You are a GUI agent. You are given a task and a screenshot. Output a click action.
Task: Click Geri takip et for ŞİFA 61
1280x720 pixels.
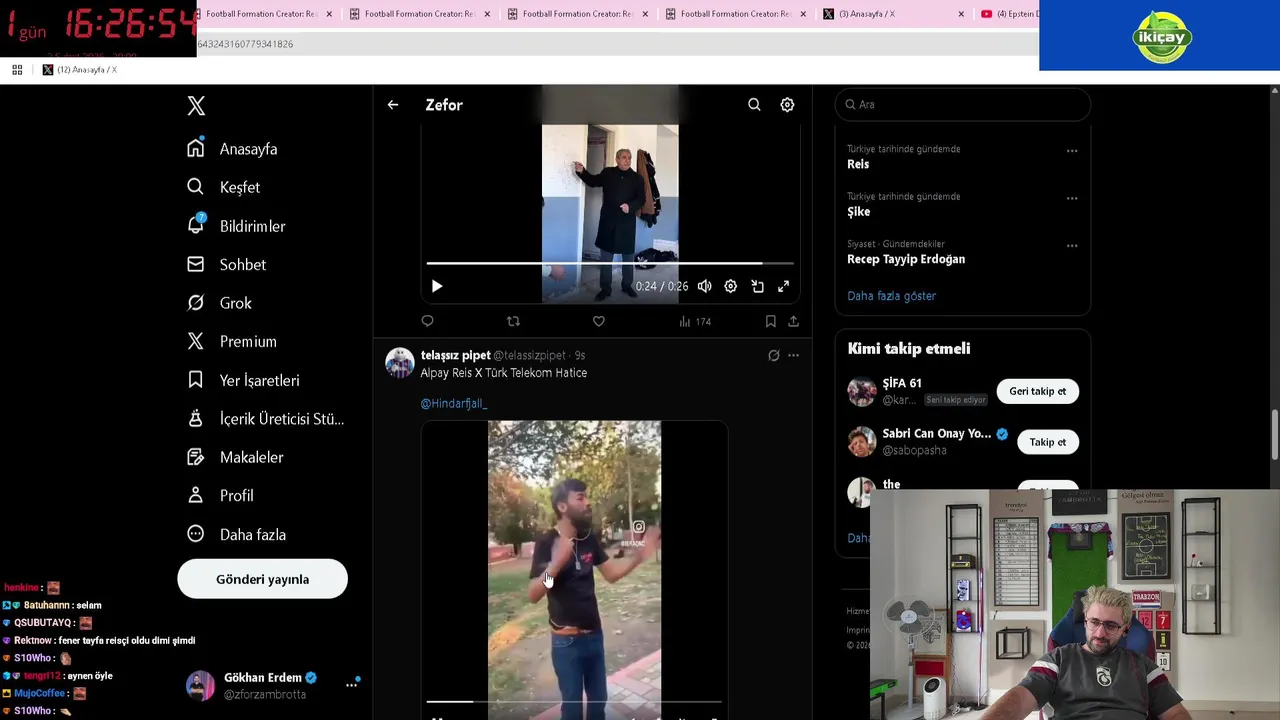[1037, 391]
